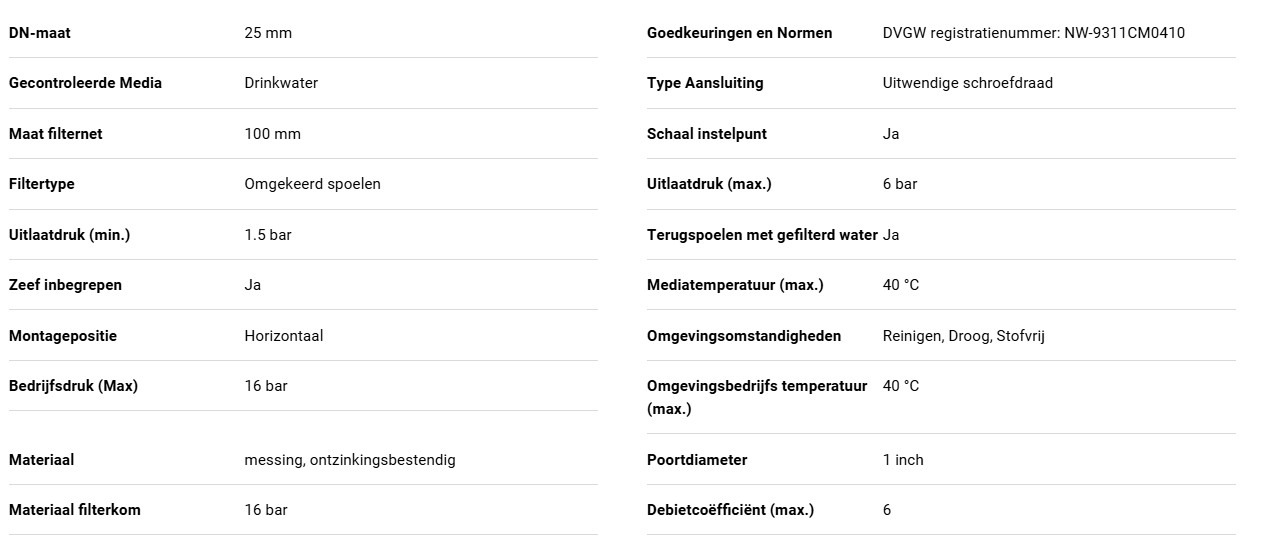This screenshot has width=1266, height=549.
Task: Select the 25 mm value text
Action: pyautogui.click(x=268, y=33)
